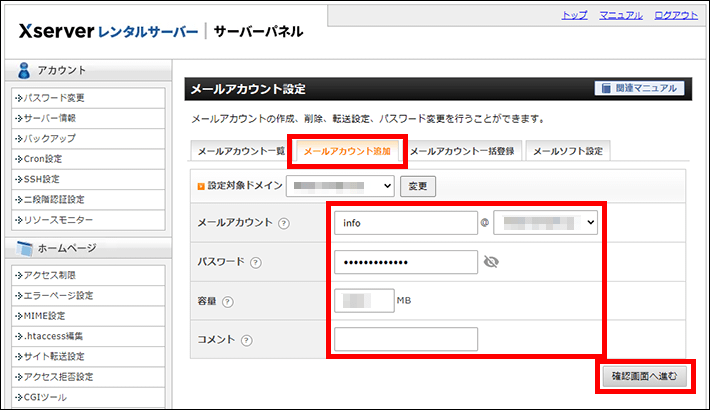
Task: Click the コメント input field
Action: point(406,339)
